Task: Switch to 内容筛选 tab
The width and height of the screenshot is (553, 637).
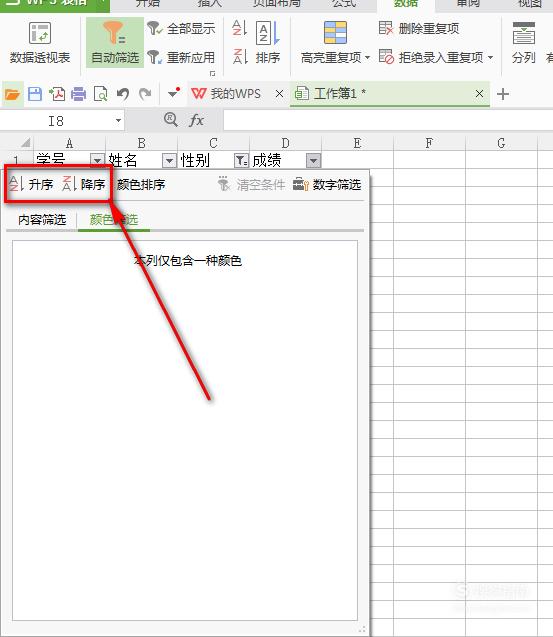Action: (42, 220)
